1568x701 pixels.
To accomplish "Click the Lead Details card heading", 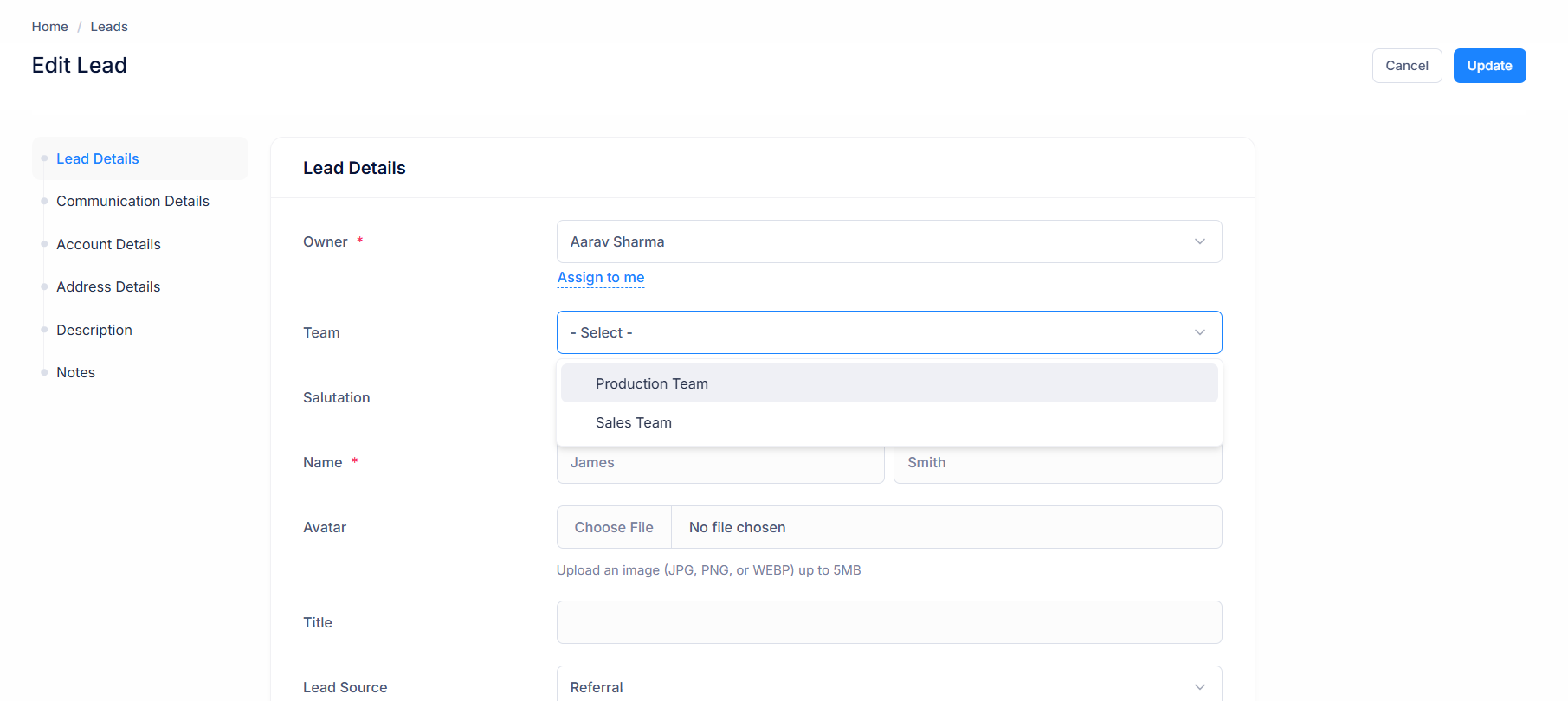I will 354,168.
